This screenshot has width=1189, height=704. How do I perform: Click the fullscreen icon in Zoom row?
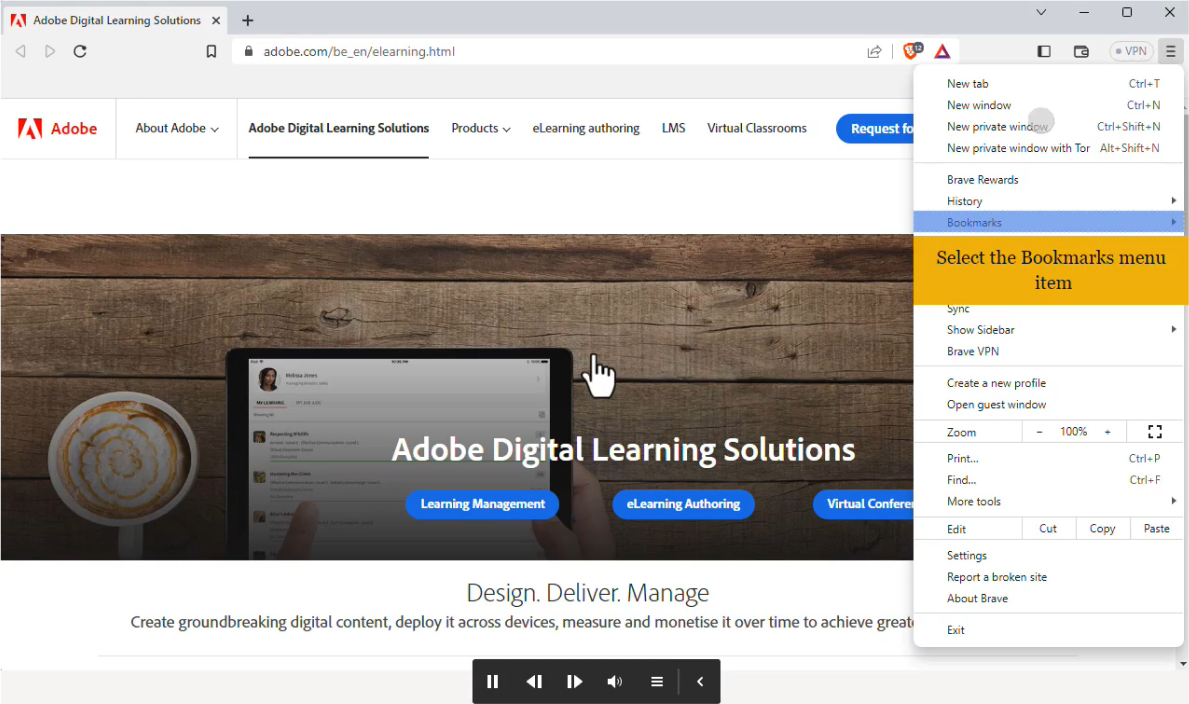point(1155,432)
